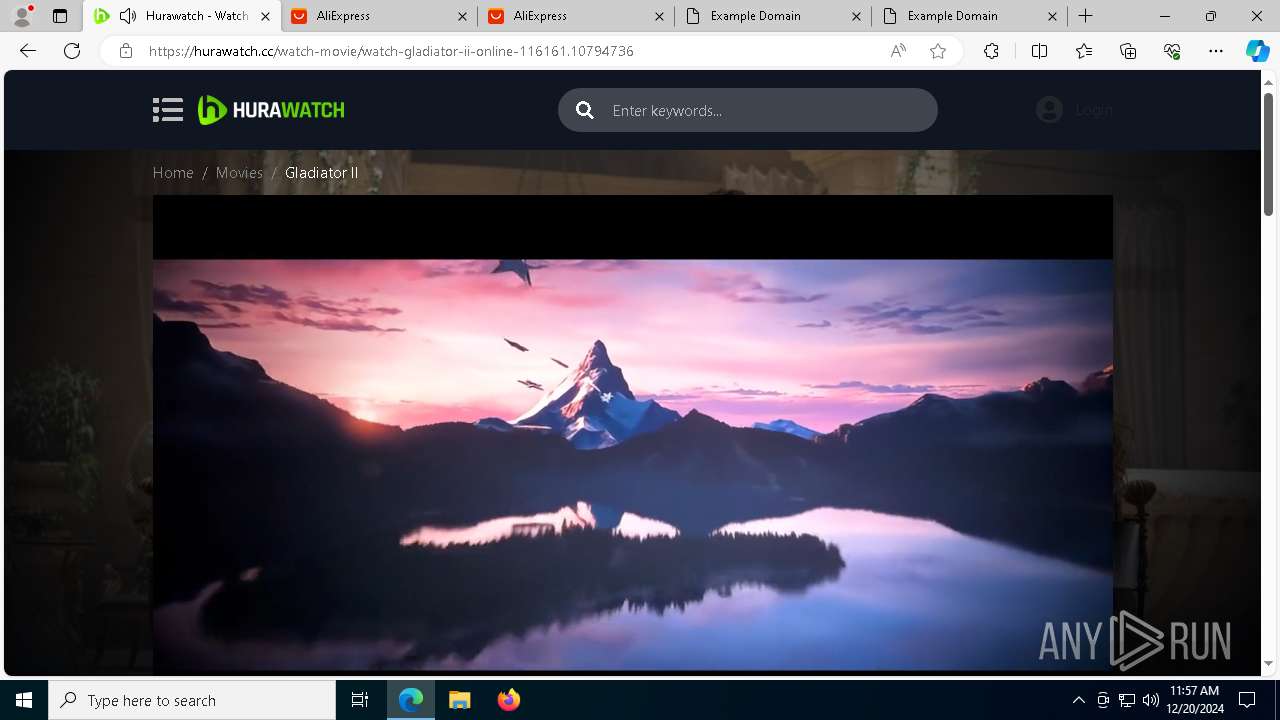Close the Hurawatch tab
The image size is (1280, 720).
[x=265, y=16]
